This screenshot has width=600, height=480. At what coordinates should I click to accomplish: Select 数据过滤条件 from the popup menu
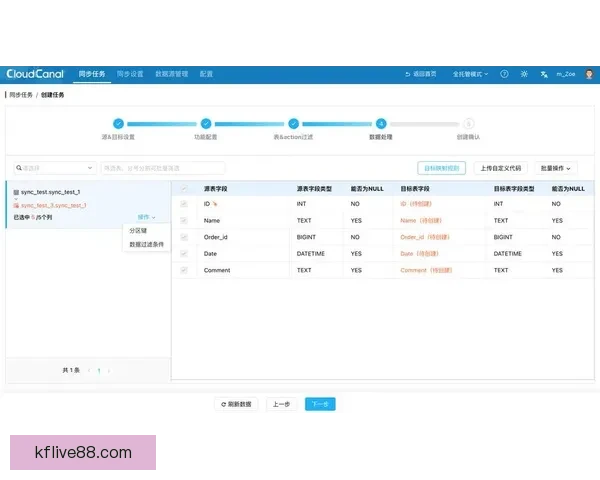coord(147,244)
